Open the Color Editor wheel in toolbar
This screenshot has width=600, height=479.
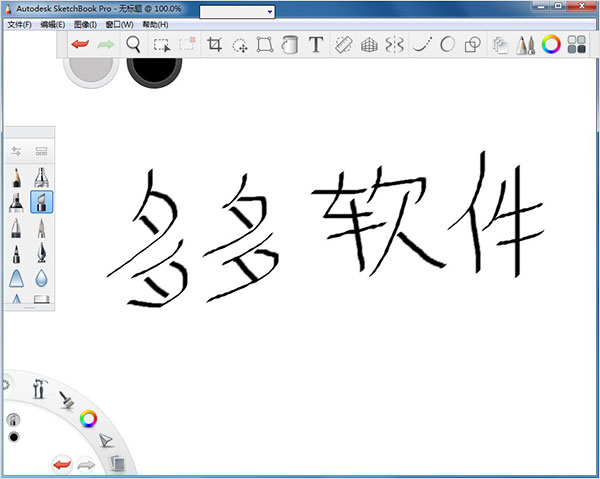(x=551, y=45)
